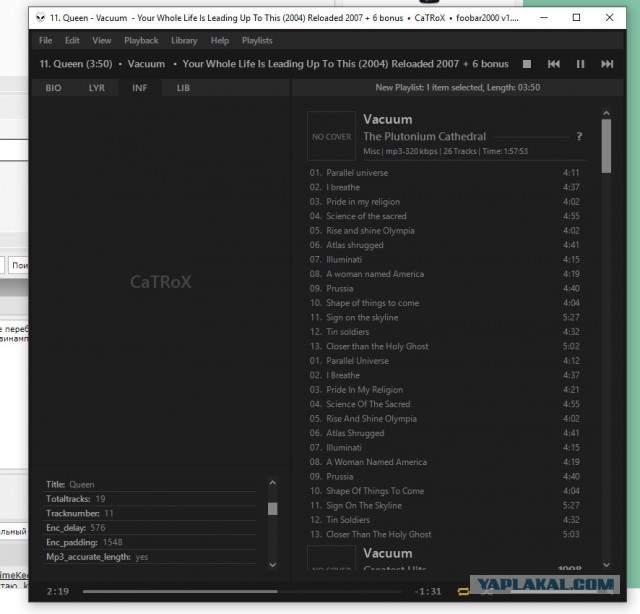Click the Title: Queen info row
The width and height of the screenshot is (640, 614).
(150, 485)
